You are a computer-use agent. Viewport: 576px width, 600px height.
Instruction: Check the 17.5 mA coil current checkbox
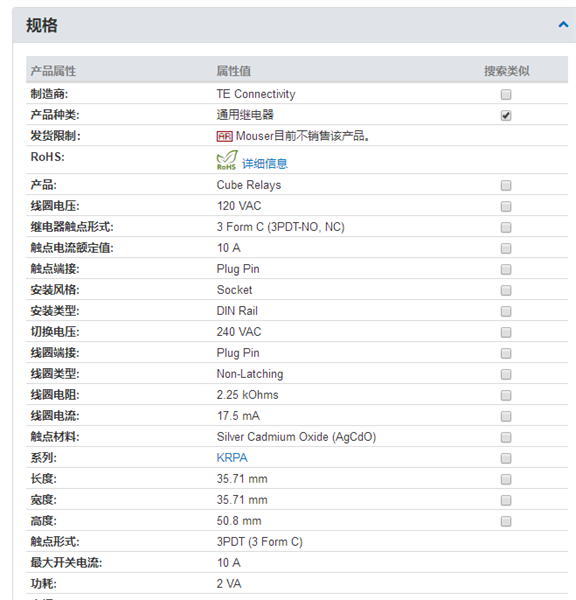(x=506, y=416)
